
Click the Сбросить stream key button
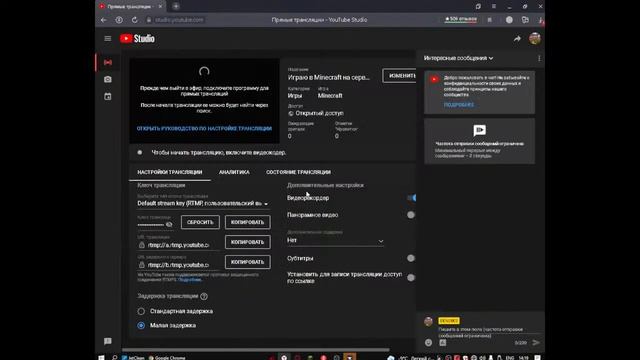(200, 222)
